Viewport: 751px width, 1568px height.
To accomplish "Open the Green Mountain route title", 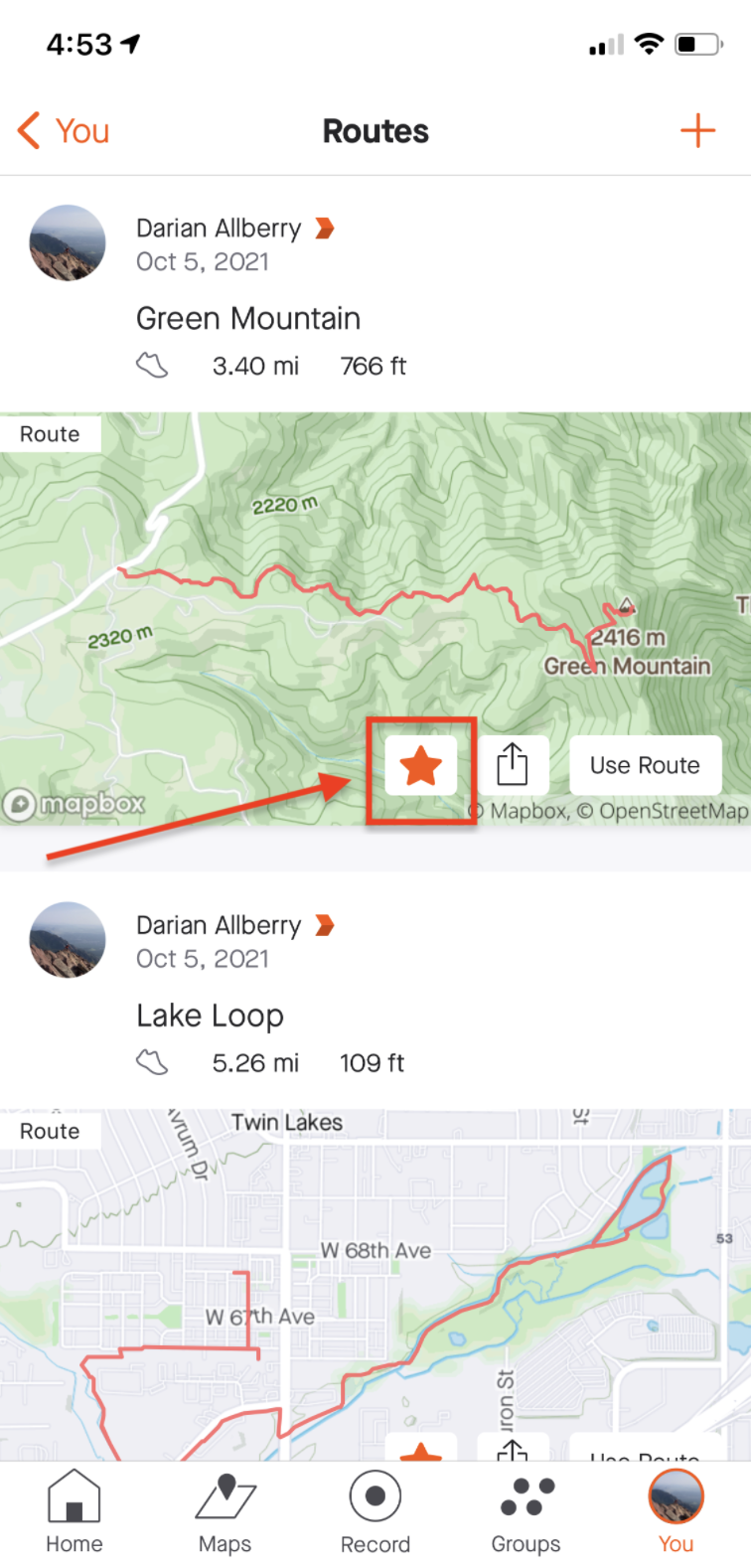I will pos(248,319).
